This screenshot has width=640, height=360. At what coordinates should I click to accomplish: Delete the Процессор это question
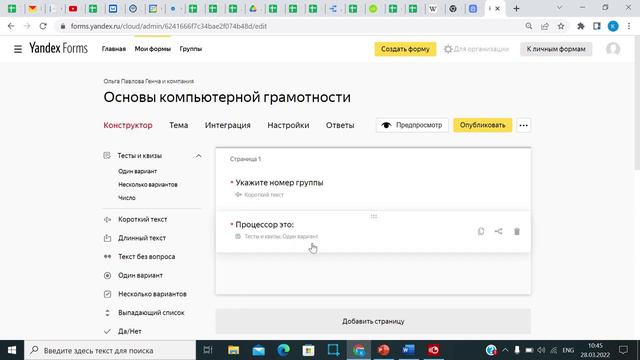click(517, 231)
